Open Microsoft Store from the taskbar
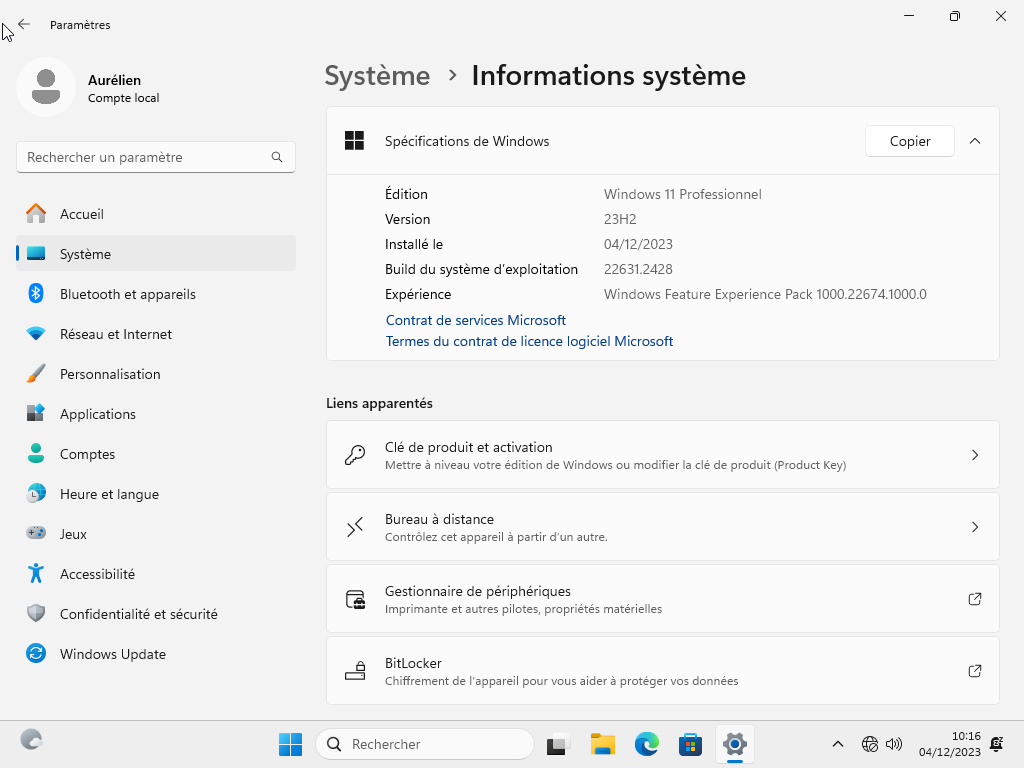 690,744
